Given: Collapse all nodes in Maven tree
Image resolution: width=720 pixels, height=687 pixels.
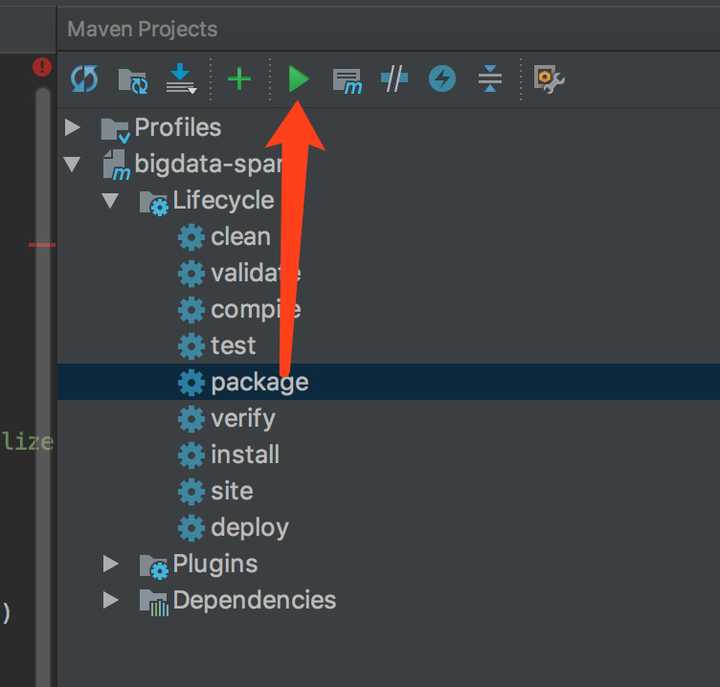Looking at the screenshot, I should coord(489,79).
